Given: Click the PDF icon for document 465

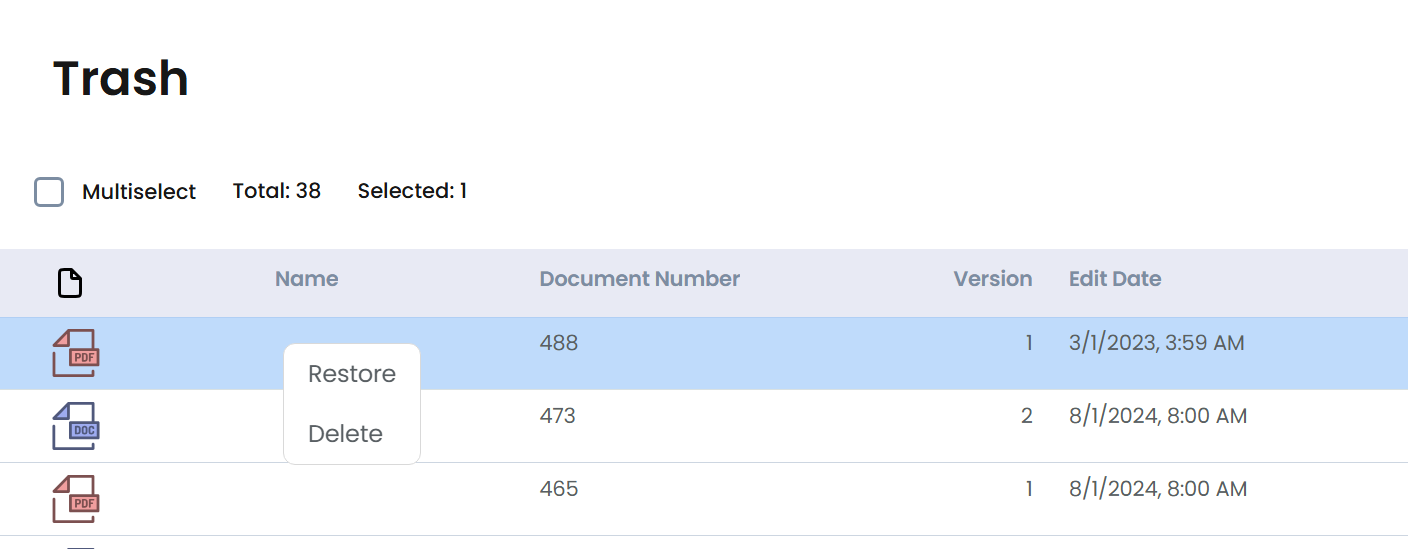Looking at the screenshot, I should pos(76,499).
